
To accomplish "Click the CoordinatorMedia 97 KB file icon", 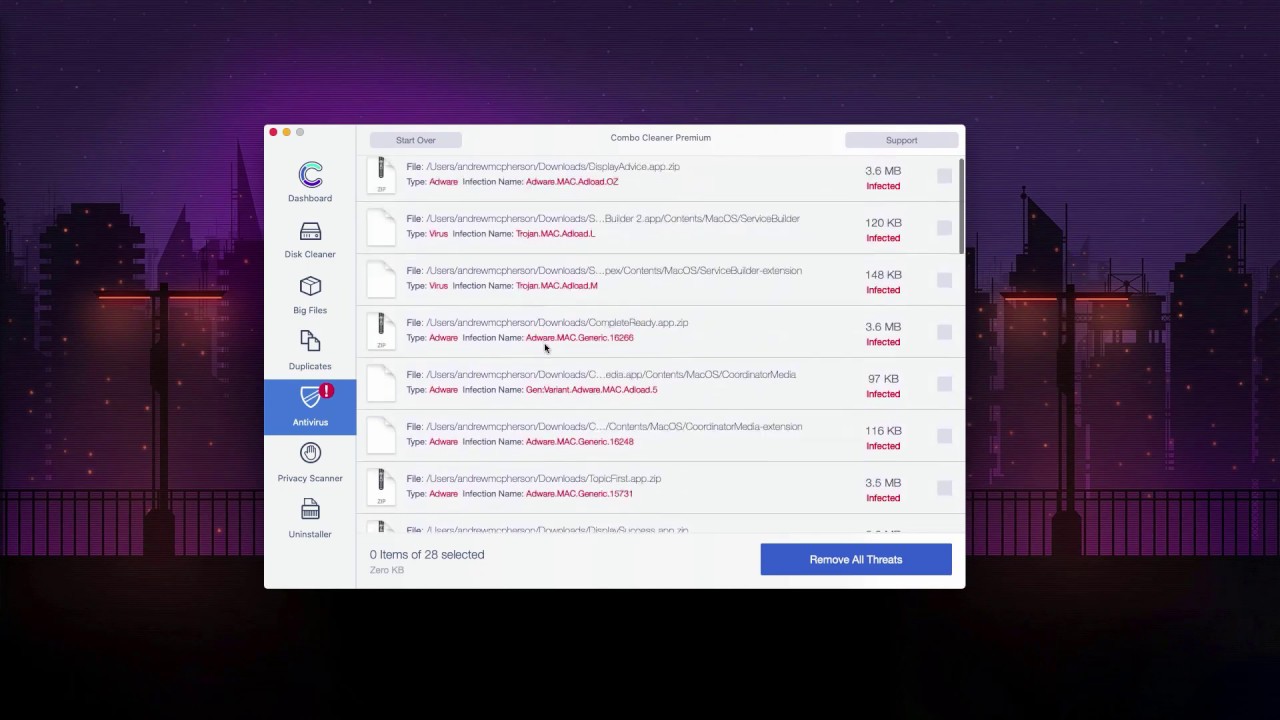I will (381, 383).
